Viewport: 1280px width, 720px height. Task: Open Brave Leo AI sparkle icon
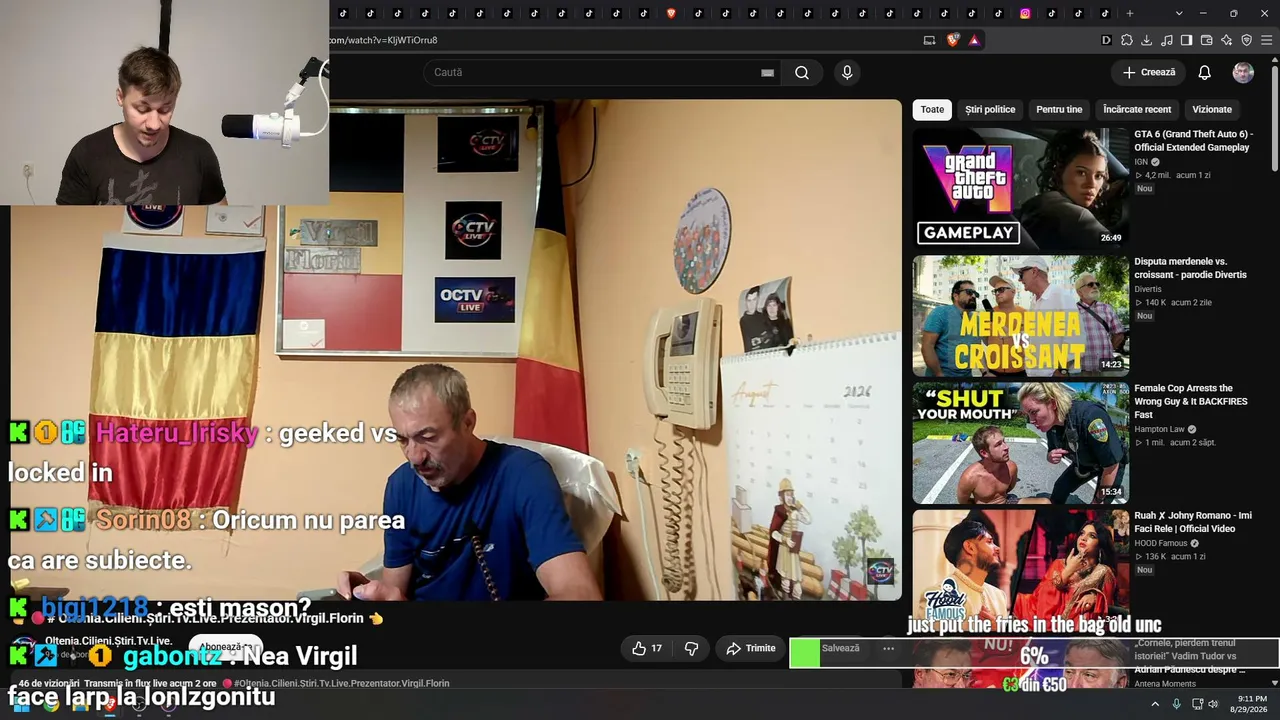(1226, 40)
